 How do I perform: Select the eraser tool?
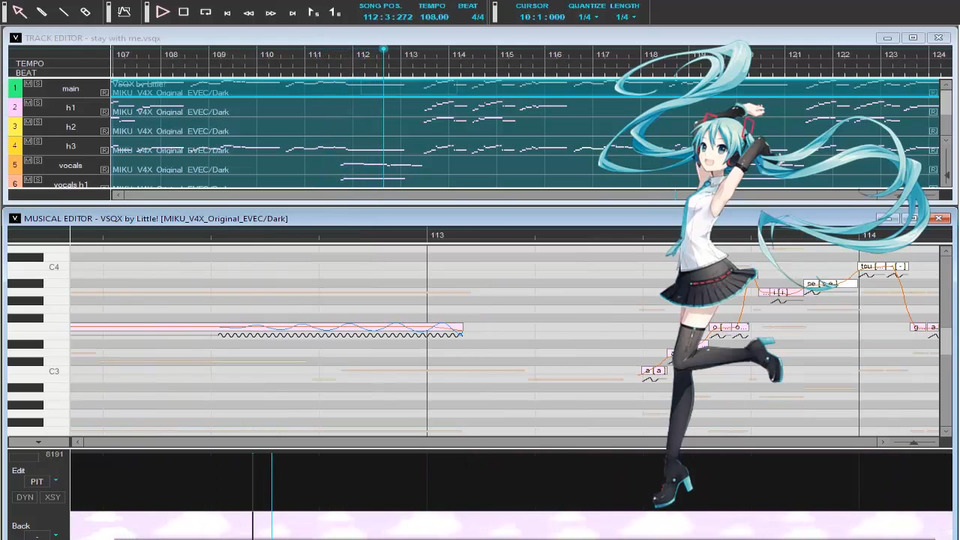pyautogui.click(x=85, y=12)
